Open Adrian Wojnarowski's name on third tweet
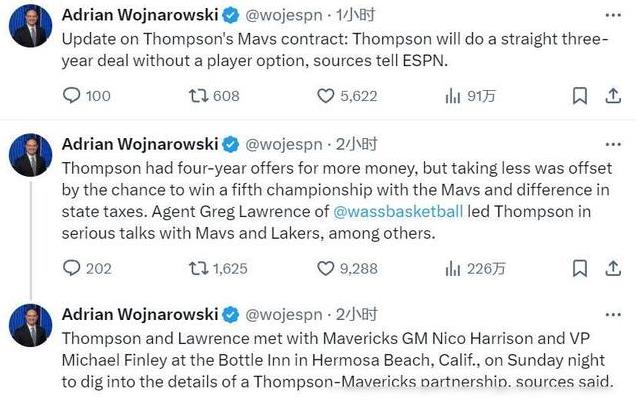636x401 pixels. tap(140, 315)
